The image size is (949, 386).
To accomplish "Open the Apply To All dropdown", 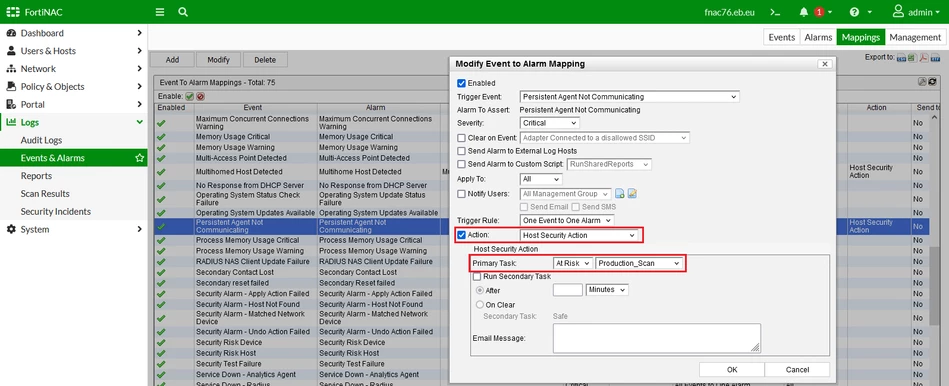I will click(x=541, y=179).
